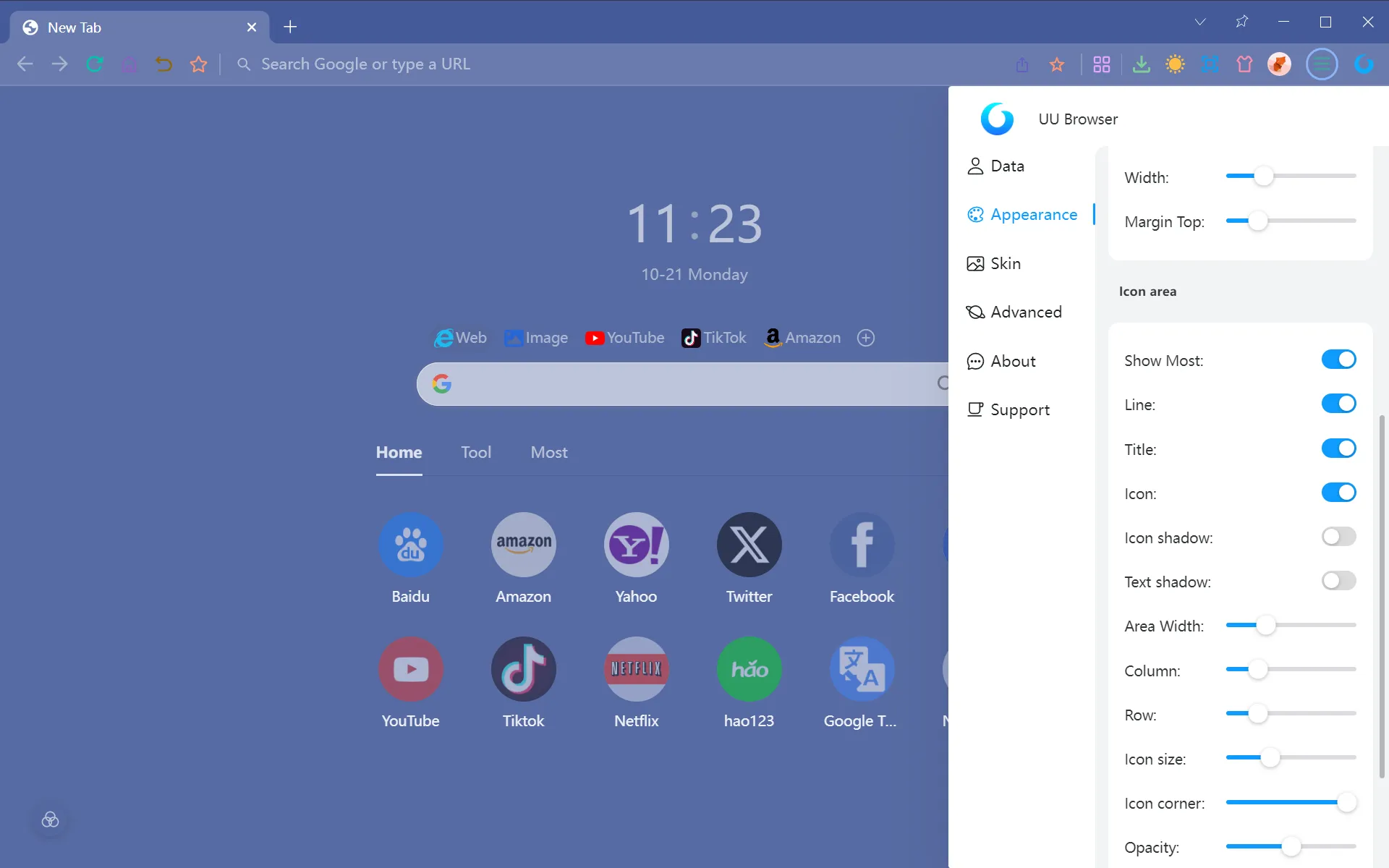Viewport: 1389px width, 868px height.
Task: Click the browser forward arrow
Action: pos(60,64)
